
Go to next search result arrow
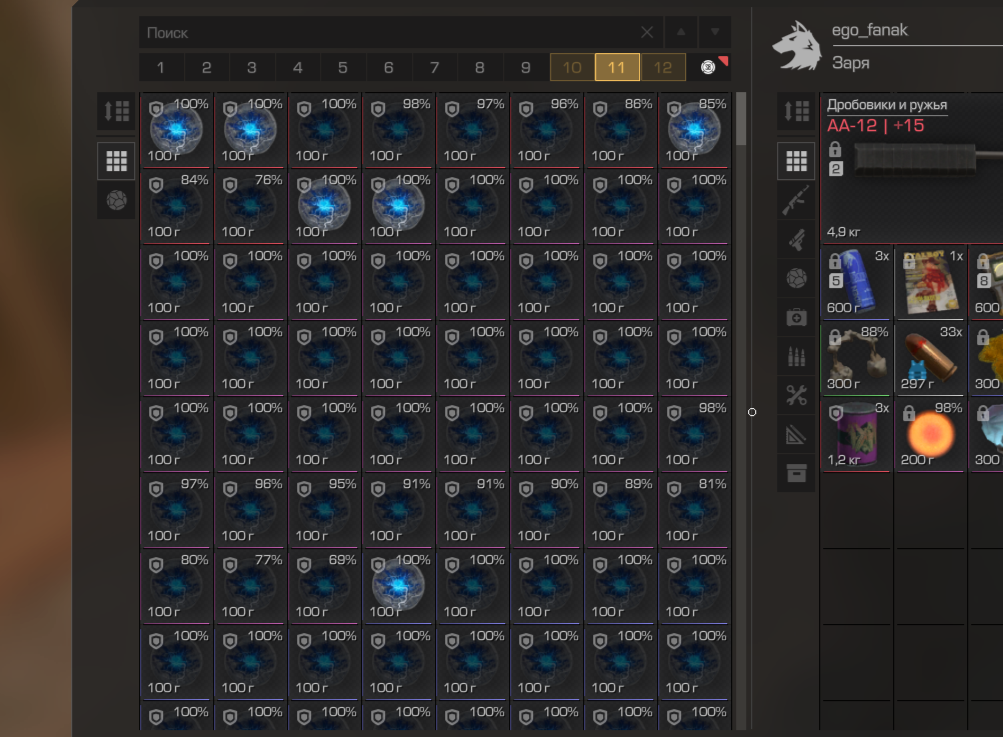click(x=715, y=32)
